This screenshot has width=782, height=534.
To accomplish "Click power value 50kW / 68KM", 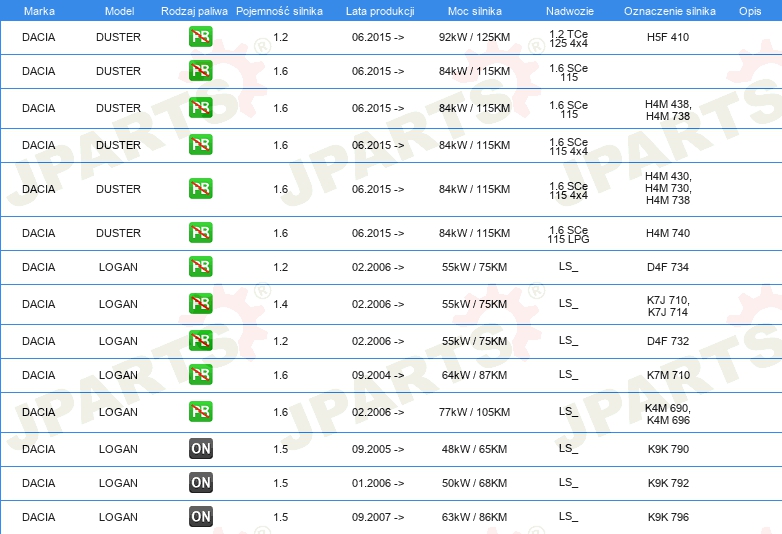I will click(474, 483).
